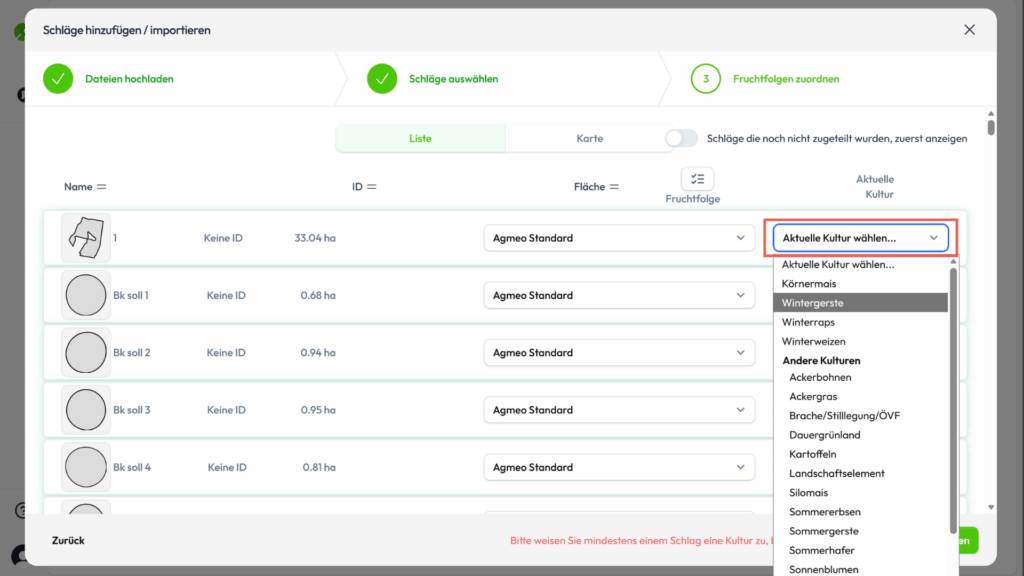Click the sort icon next to Fläche
The width and height of the screenshot is (1024, 576).
pyautogui.click(x=614, y=187)
